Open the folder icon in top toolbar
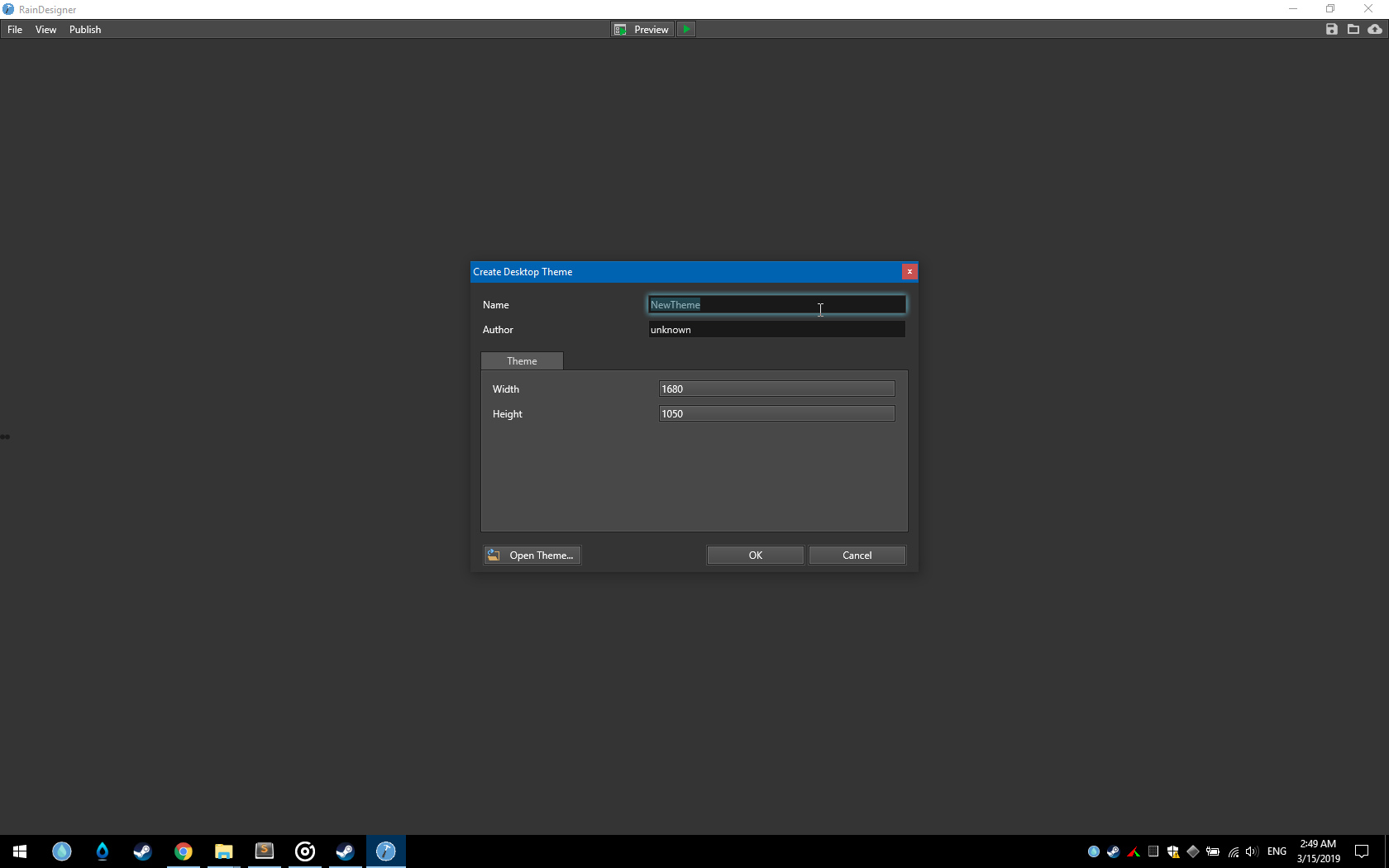This screenshot has height=868, width=1389. point(1353,29)
